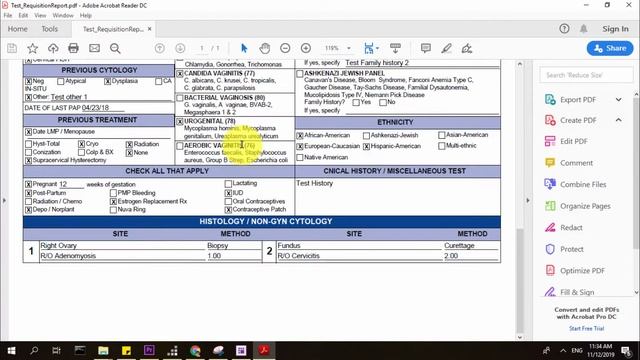The height and width of the screenshot is (360, 640).
Task: Close the Test_RequisitionReport tab
Action: (150, 29)
